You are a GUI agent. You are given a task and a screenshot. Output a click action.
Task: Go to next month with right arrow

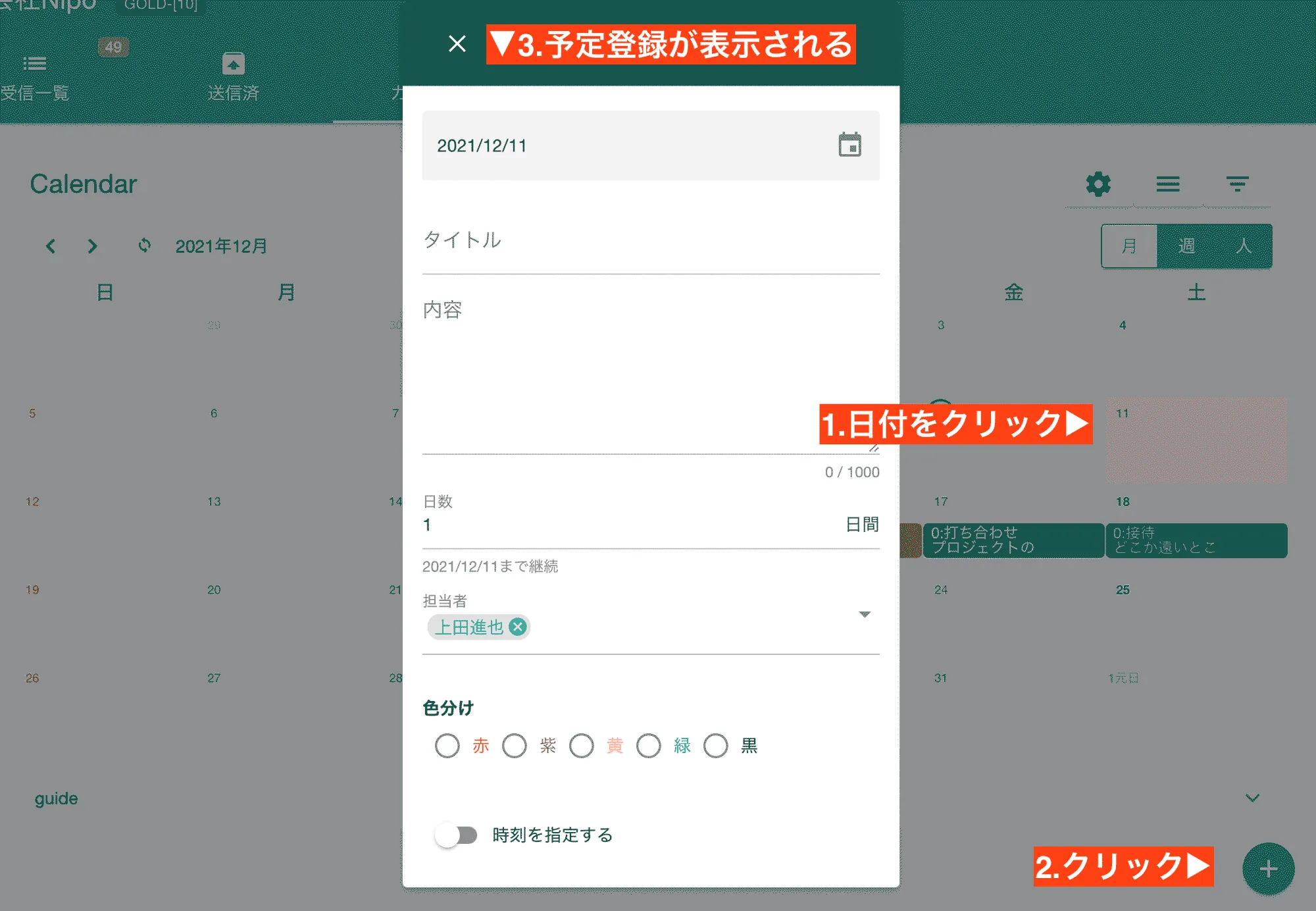tap(92, 246)
